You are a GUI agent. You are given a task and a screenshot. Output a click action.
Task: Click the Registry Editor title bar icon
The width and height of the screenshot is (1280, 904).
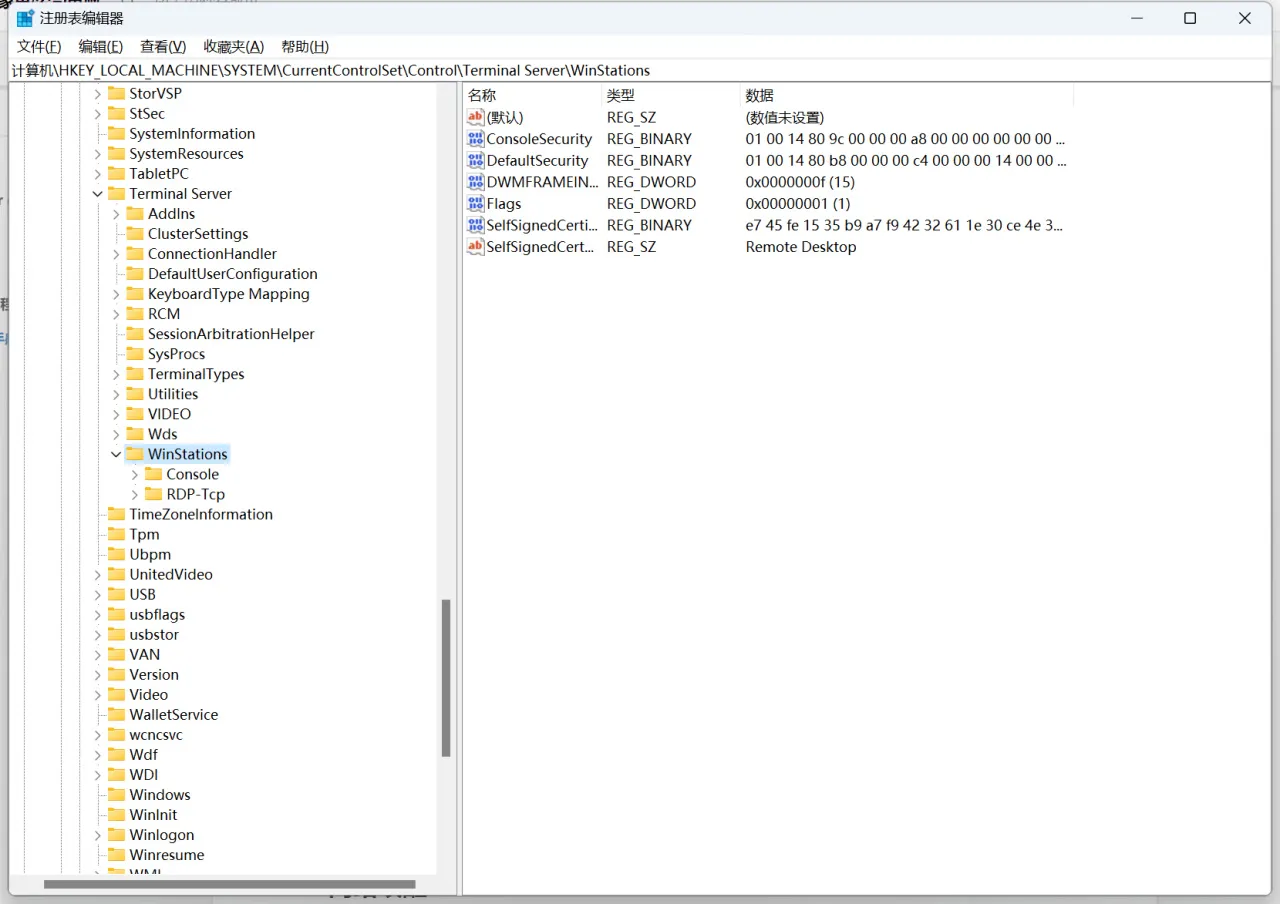coord(25,18)
